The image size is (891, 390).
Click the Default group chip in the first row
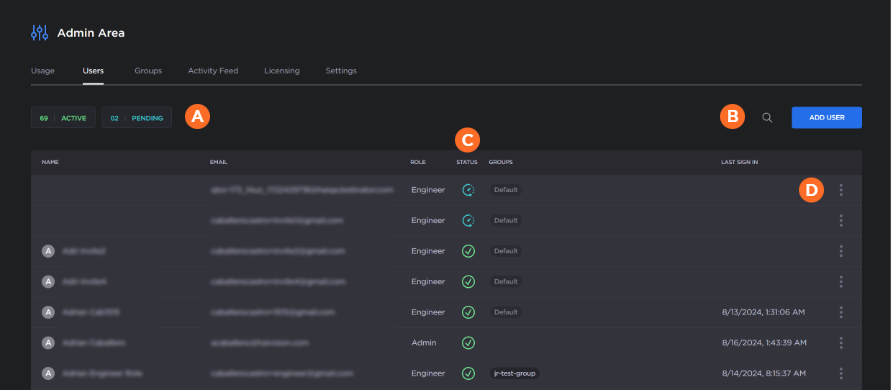coord(506,190)
